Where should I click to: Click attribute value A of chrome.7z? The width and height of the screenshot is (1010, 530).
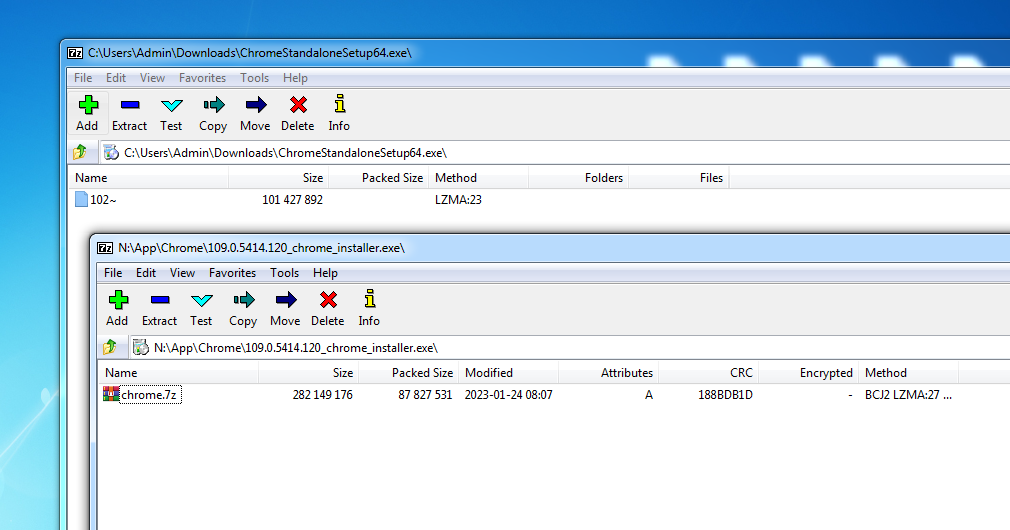(649, 395)
